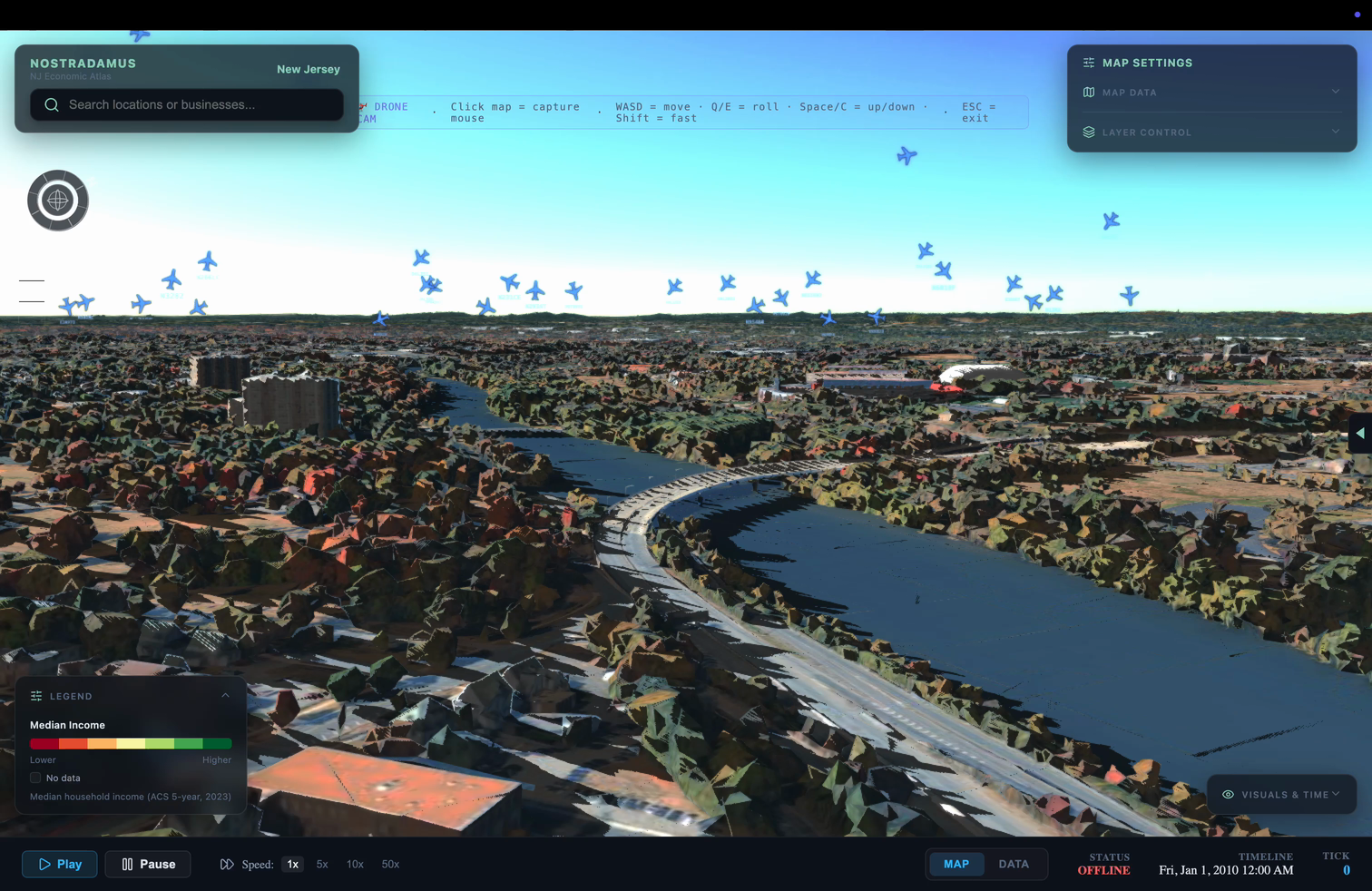Image resolution: width=1372 pixels, height=891 pixels.
Task: Click the fast-forward Speed icon
Action: 227,865
